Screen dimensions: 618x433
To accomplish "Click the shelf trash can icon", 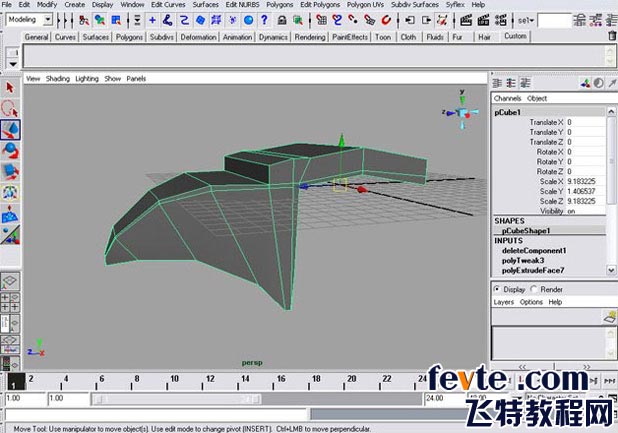I will pyautogui.click(x=612, y=36).
